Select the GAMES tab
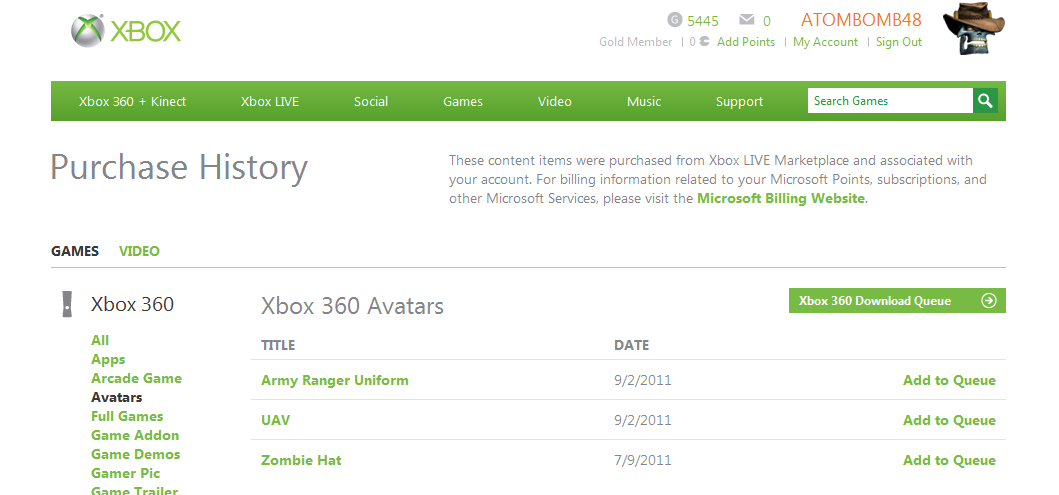1059x495 pixels. (75, 251)
